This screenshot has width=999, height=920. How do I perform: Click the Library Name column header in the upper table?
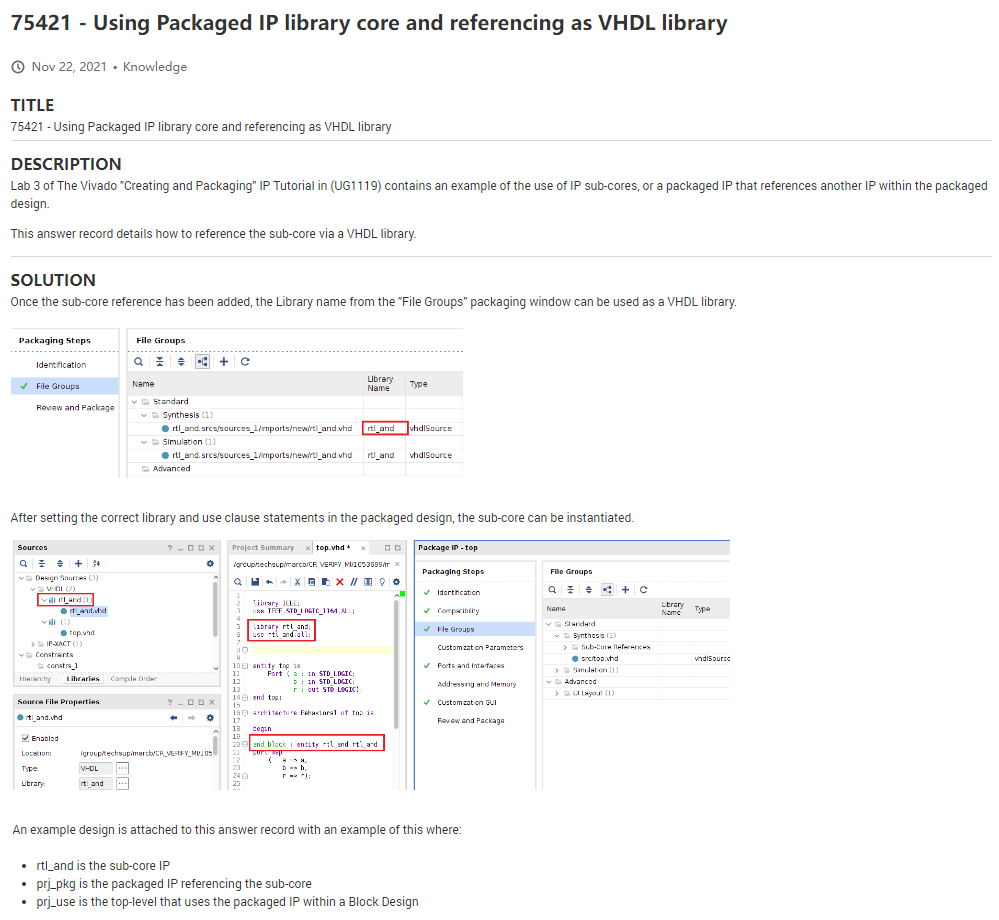pyautogui.click(x=384, y=384)
